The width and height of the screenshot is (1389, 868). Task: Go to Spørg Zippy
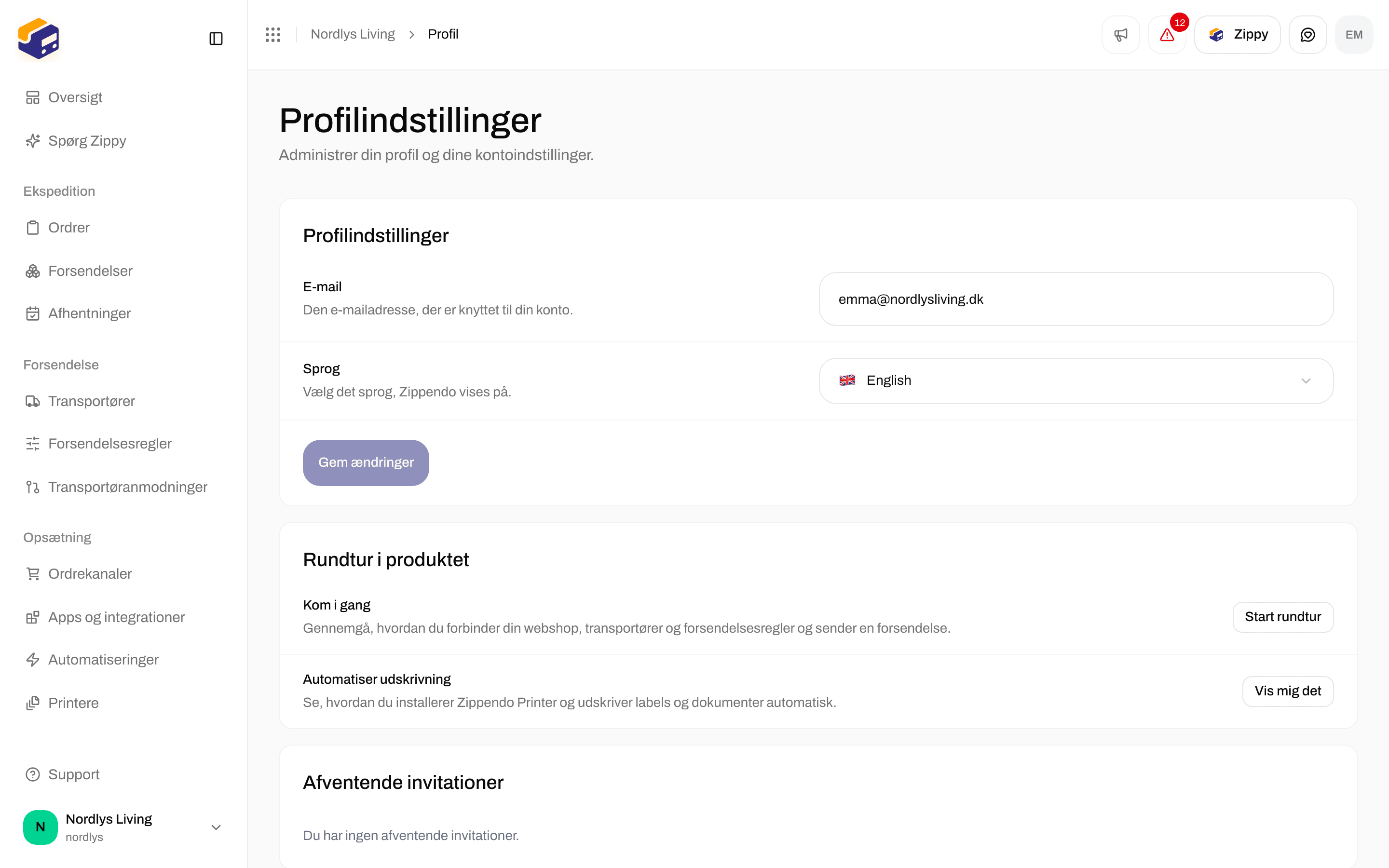tap(123, 141)
